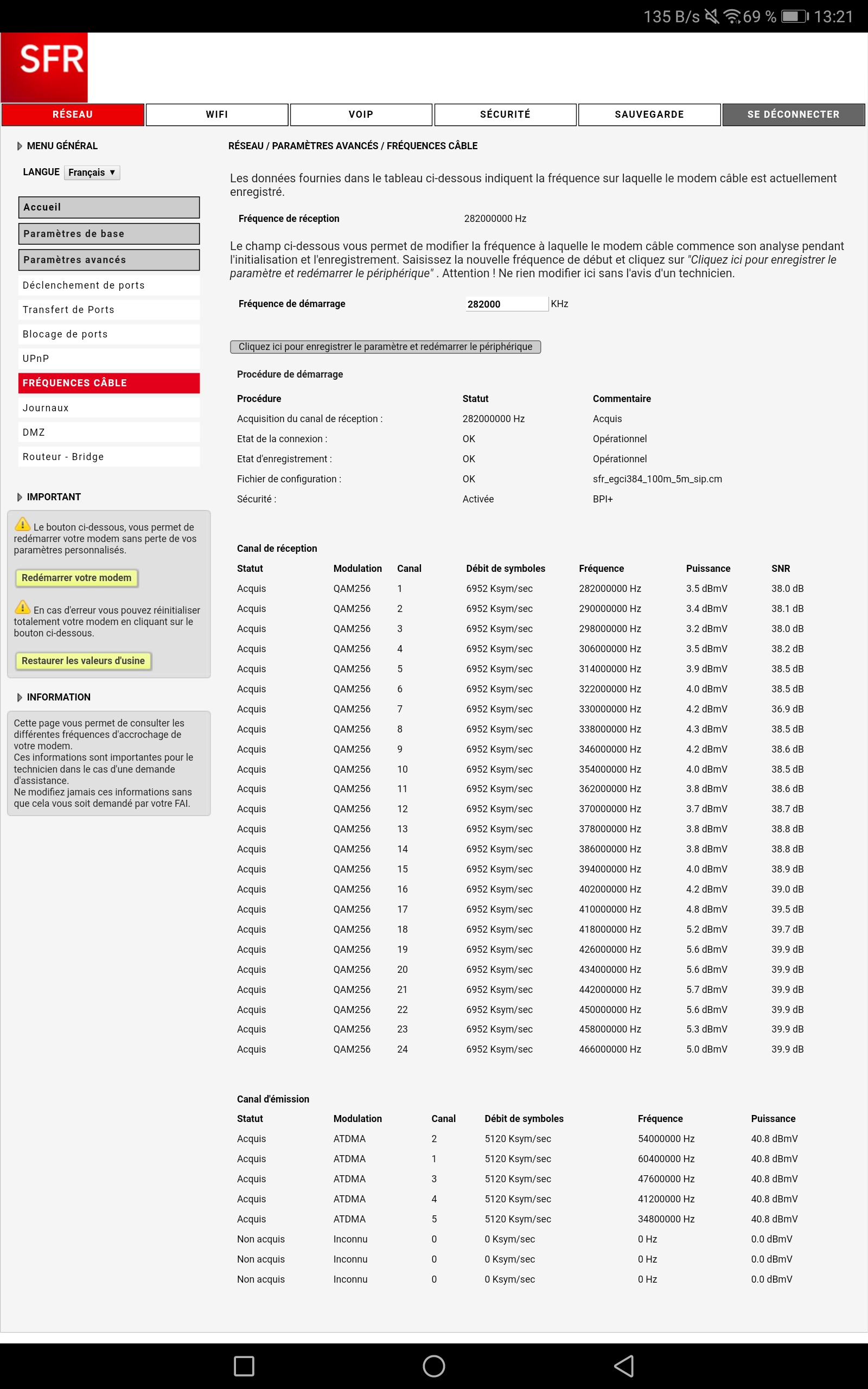Open the Sécurité tab
Screen dimensions: 868x1389
[505, 114]
